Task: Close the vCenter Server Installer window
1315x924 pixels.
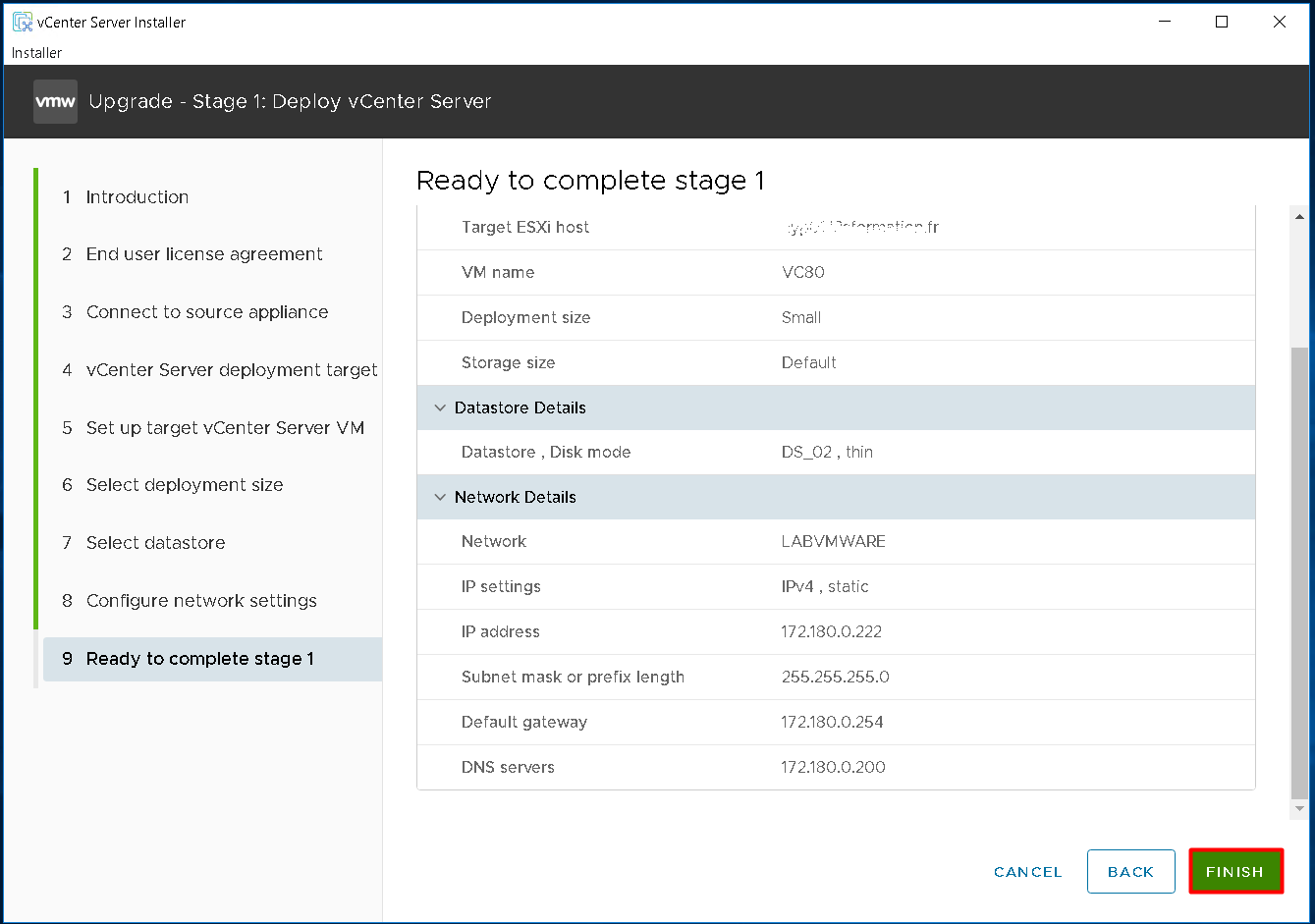Action: pyautogui.click(x=1280, y=22)
